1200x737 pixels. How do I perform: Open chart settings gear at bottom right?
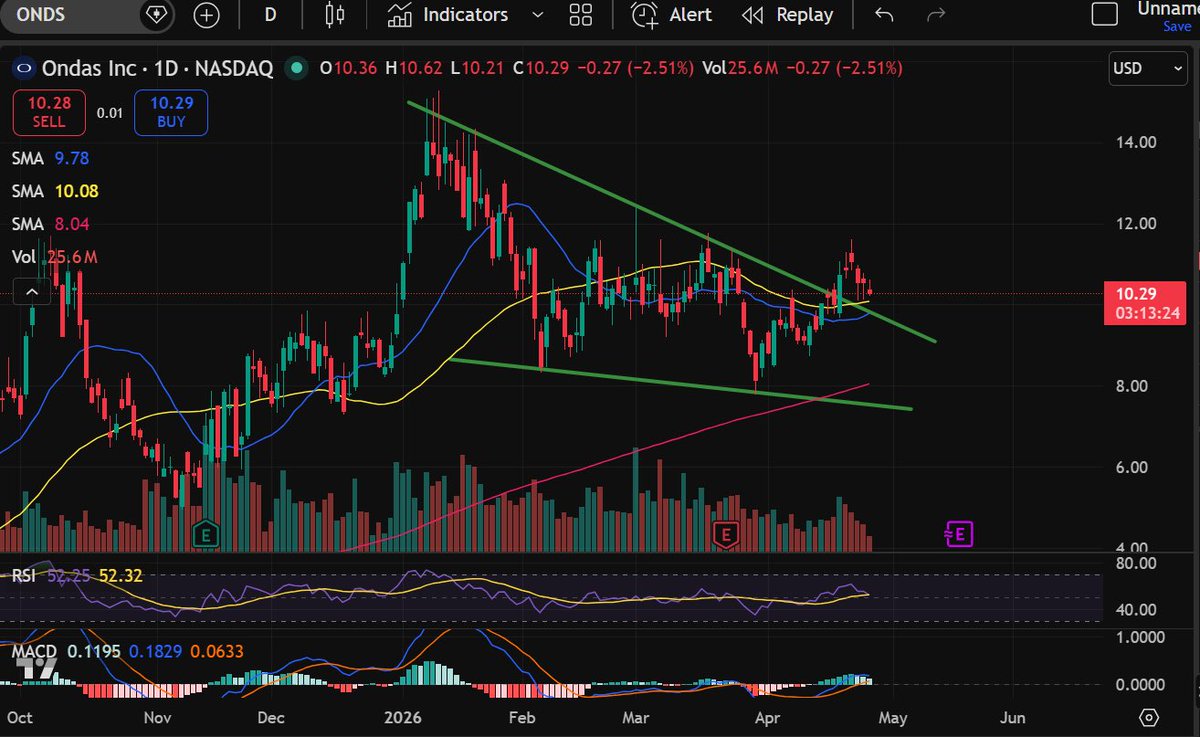[x=1148, y=718]
